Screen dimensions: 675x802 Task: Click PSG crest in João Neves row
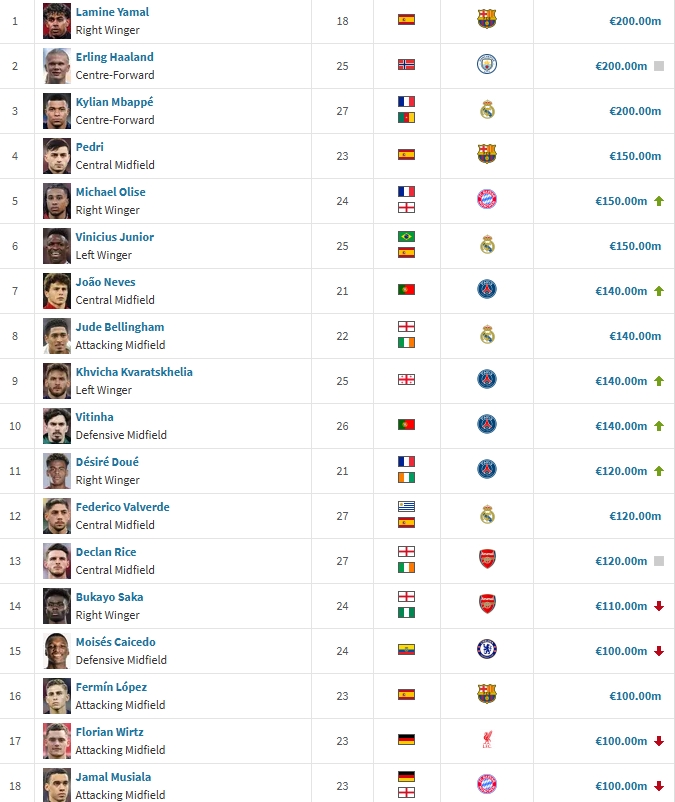(487, 289)
